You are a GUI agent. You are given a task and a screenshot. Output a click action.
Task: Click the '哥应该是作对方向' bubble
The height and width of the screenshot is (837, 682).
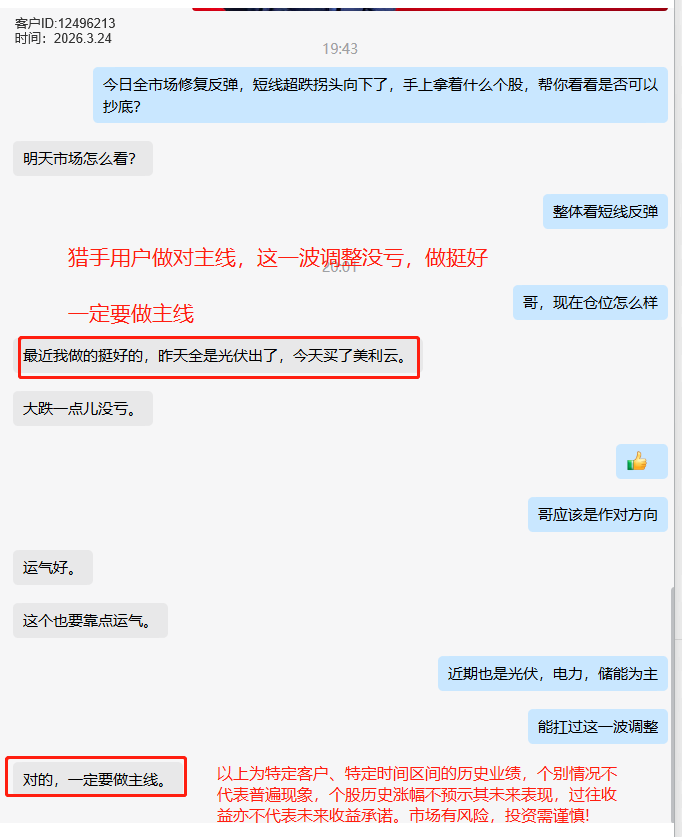point(598,515)
